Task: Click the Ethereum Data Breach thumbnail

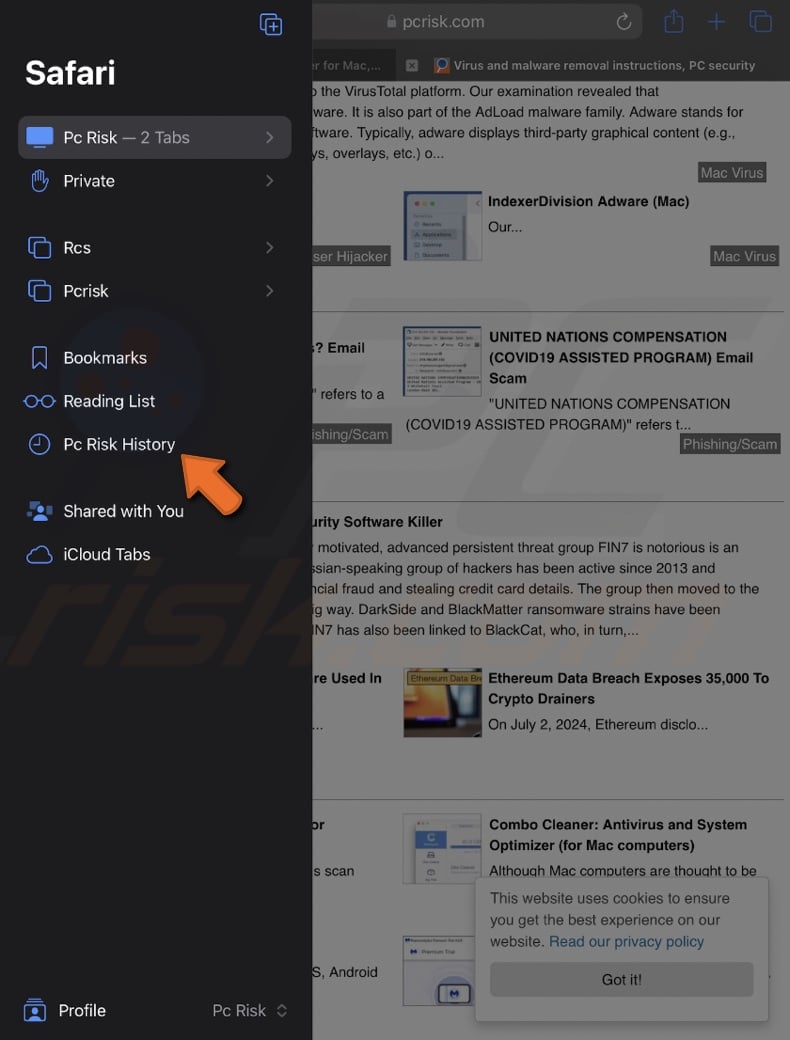Action: coord(442,702)
